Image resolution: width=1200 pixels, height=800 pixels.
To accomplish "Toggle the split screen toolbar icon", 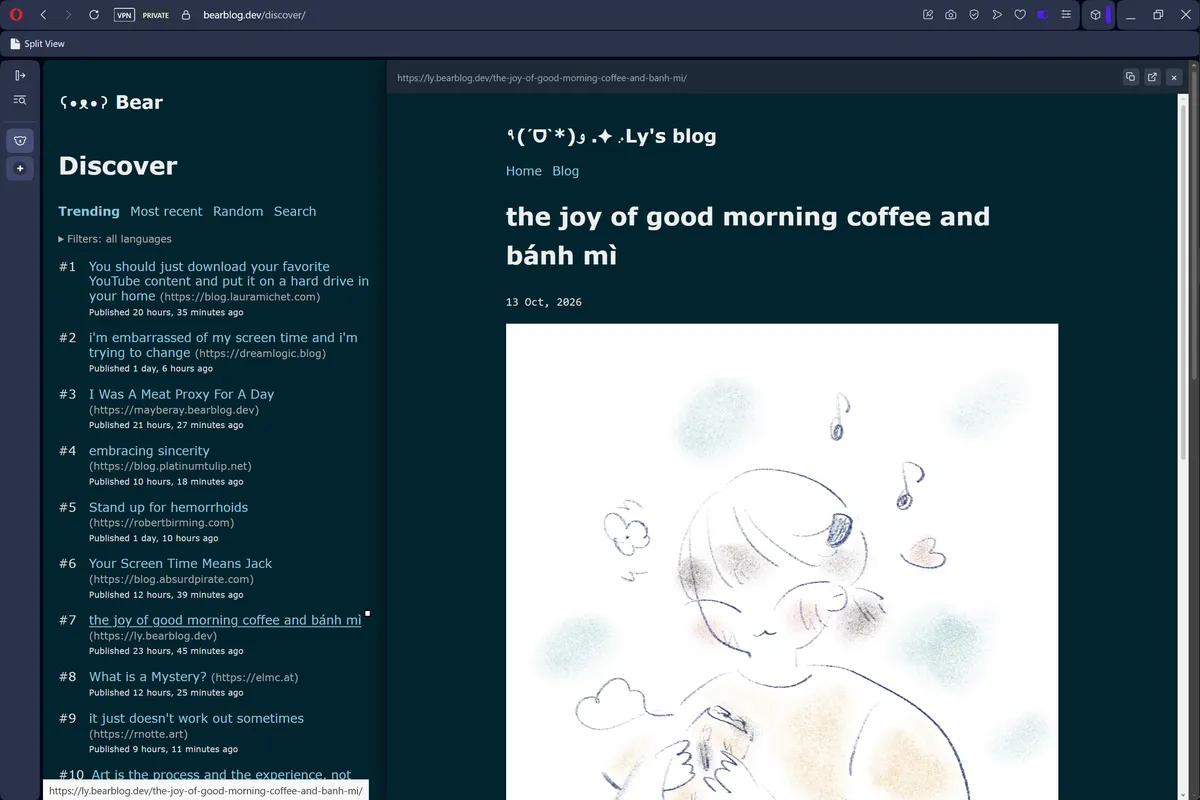I will 1043,15.
